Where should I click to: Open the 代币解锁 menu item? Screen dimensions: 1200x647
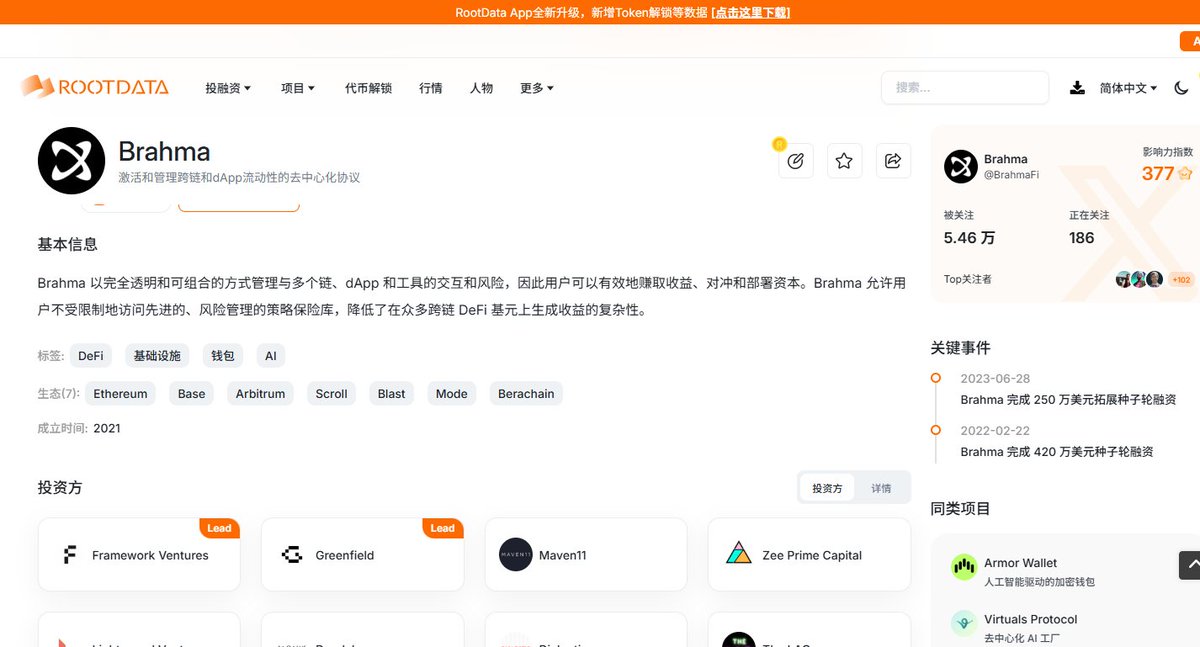368,88
